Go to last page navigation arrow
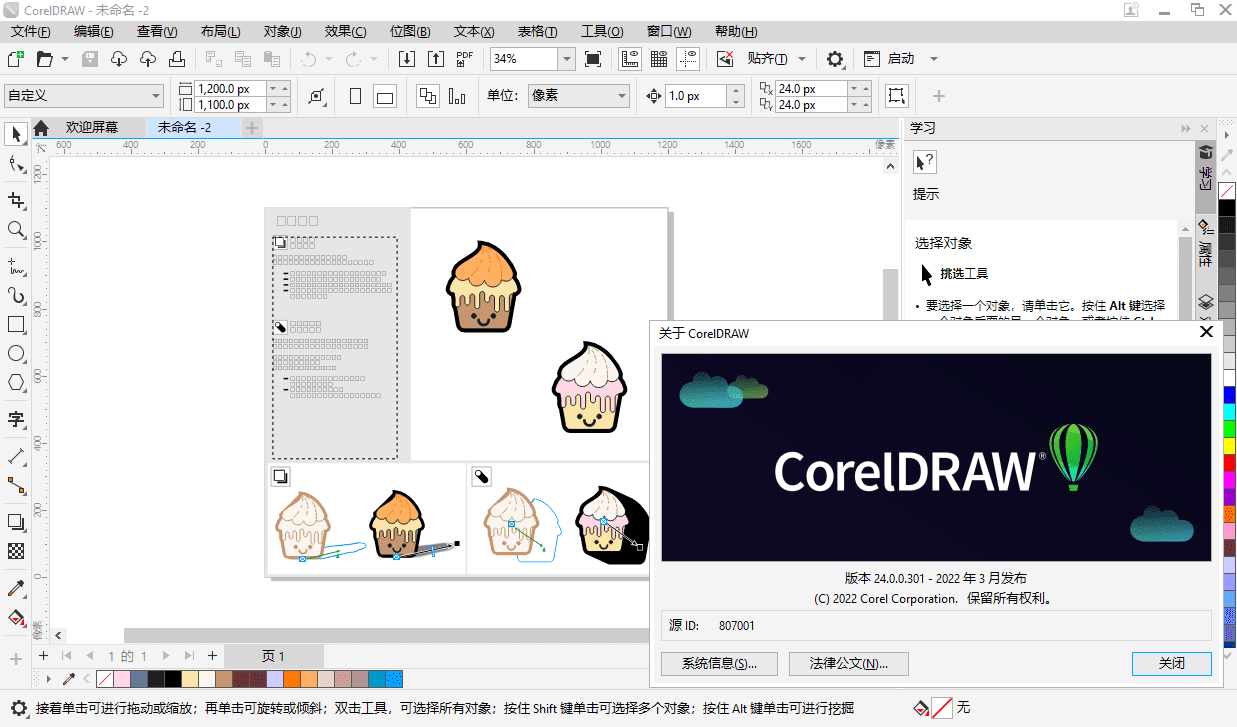Viewport: 1237px width, 727px height. (190, 656)
